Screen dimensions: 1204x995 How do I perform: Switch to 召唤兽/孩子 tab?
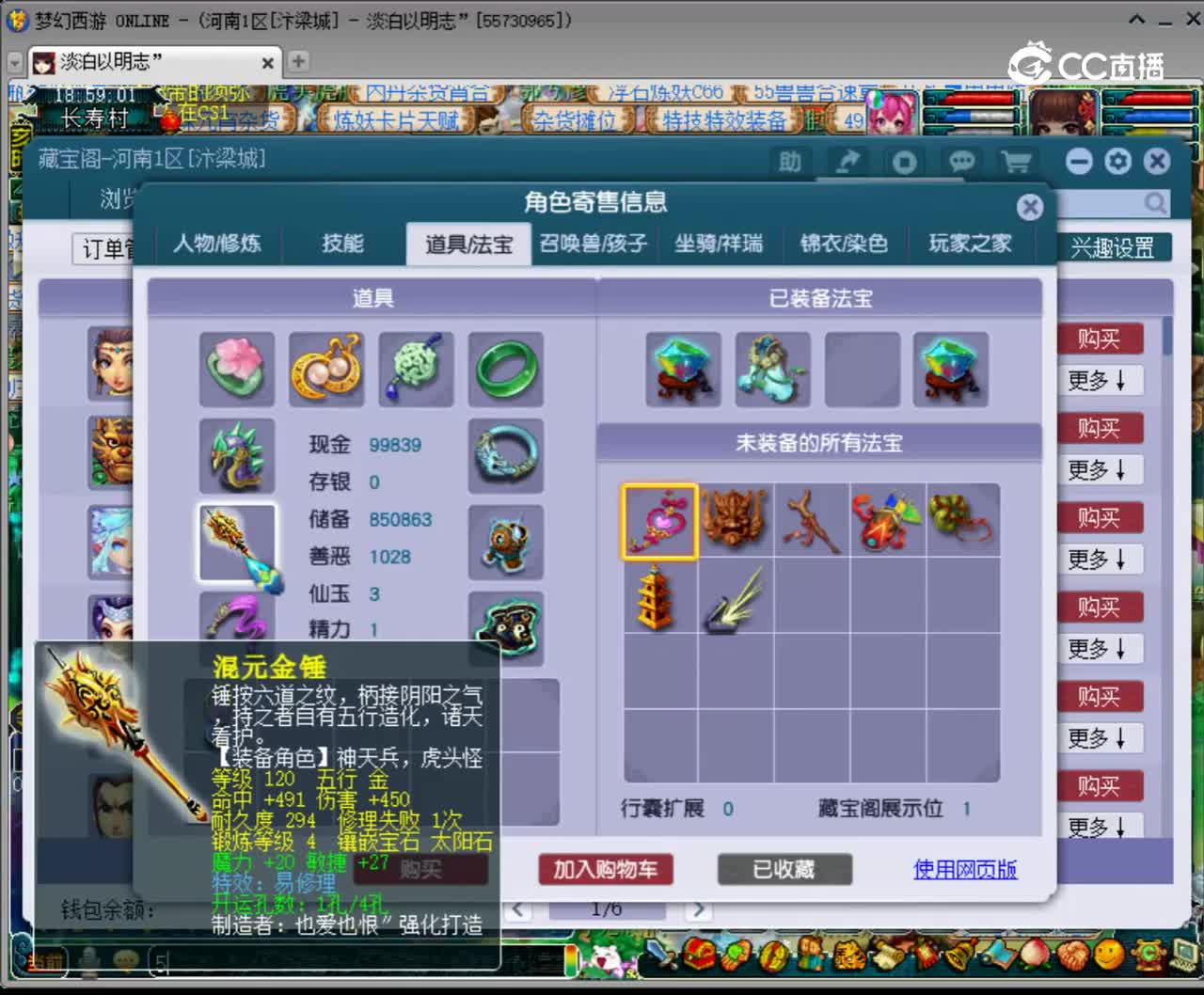click(x=594, y=244)
